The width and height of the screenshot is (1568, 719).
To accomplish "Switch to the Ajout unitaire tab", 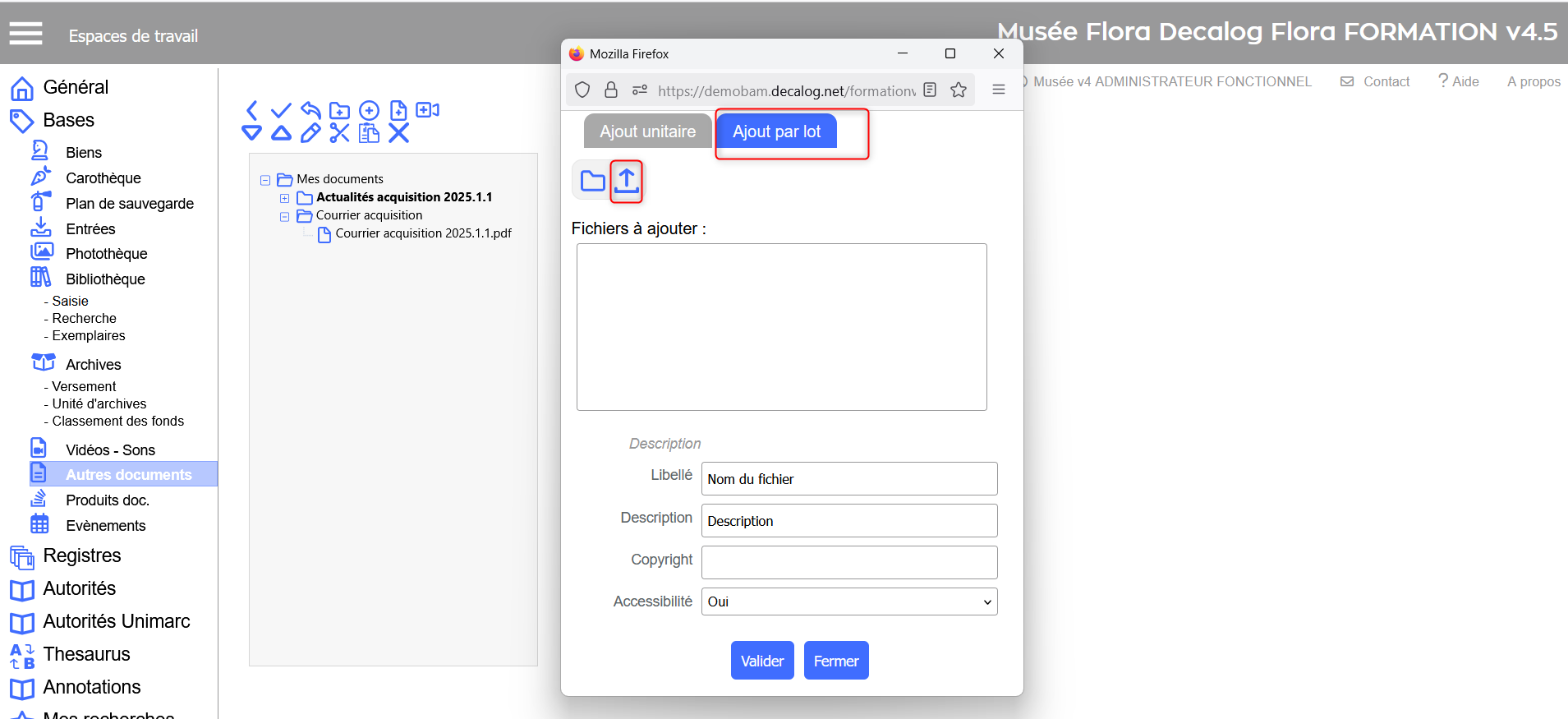I will coord(647,131).
